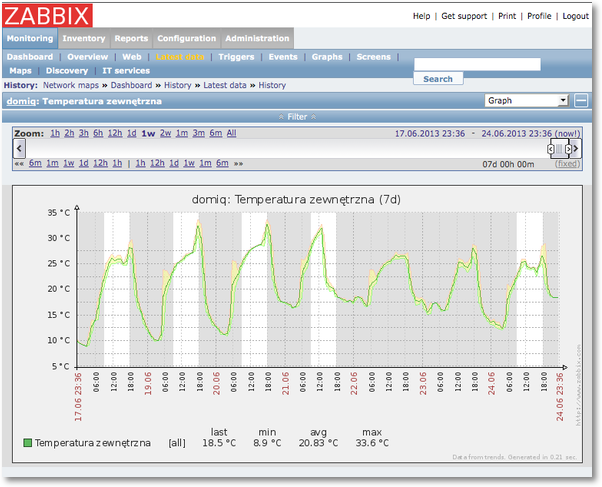Set zoom to All
The height and width of the screenshot is (487, 602).
pyautogui.click(x=231, y=133)
